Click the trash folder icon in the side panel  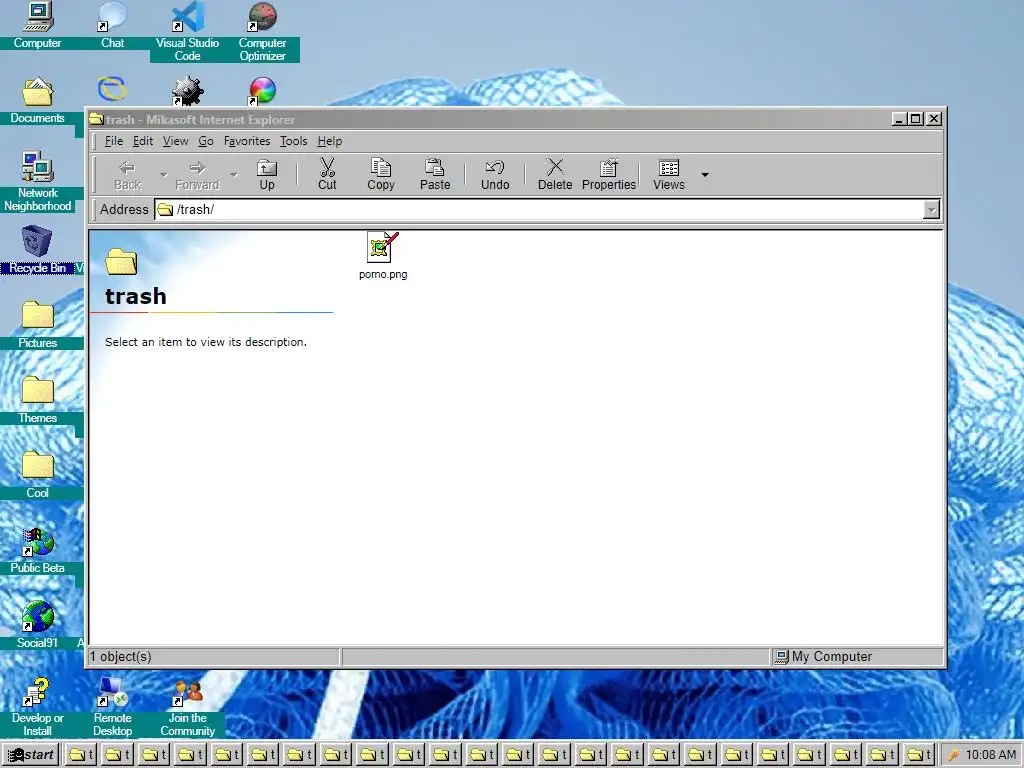click(x=121, y=261)
